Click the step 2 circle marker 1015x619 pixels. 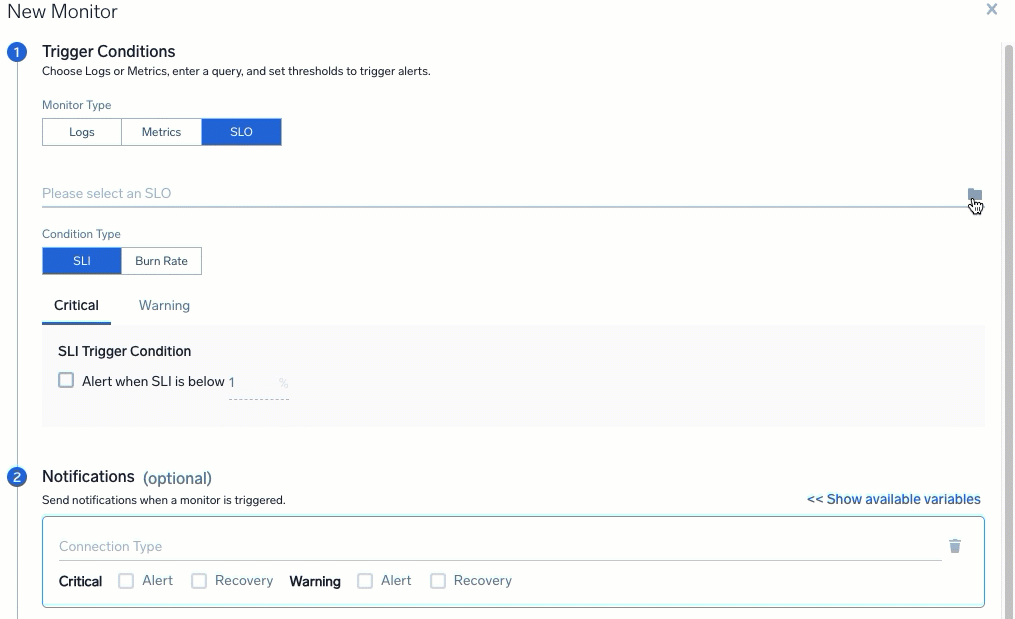[x=17, y=477]
